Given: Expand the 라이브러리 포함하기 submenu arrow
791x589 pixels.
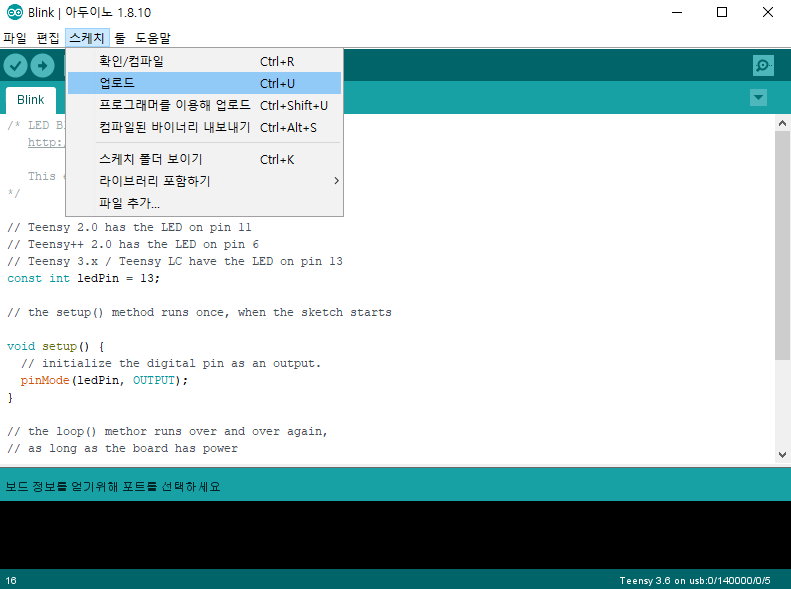Looking at the screenshot, I should (x=336, y=181).
